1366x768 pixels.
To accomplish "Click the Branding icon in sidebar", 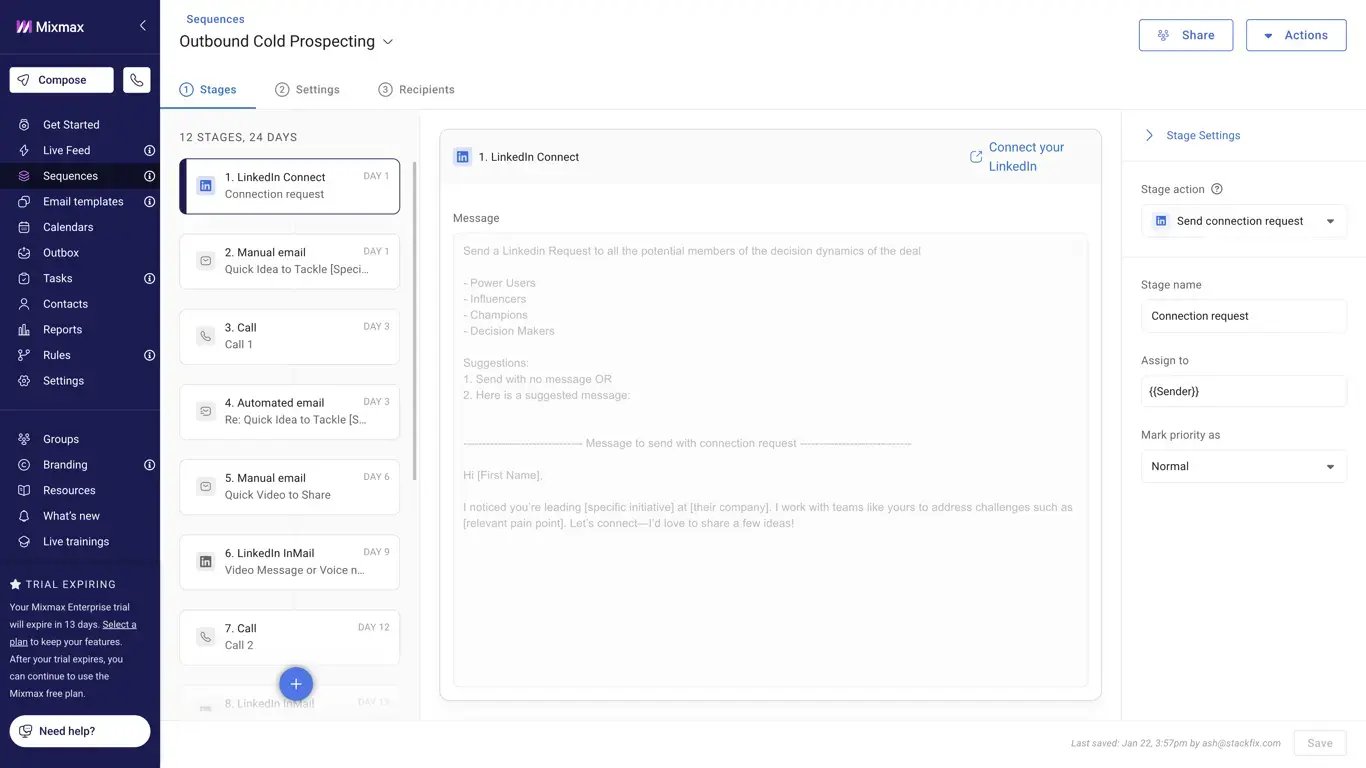I will pos(24,465).
